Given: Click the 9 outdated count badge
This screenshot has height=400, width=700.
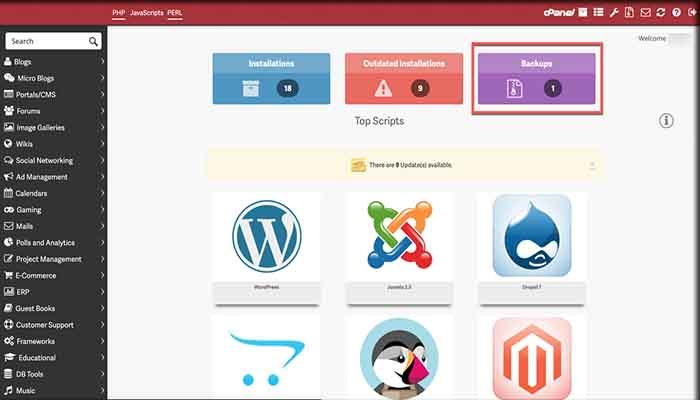Looking at the screenshot, I should point(420,88).
